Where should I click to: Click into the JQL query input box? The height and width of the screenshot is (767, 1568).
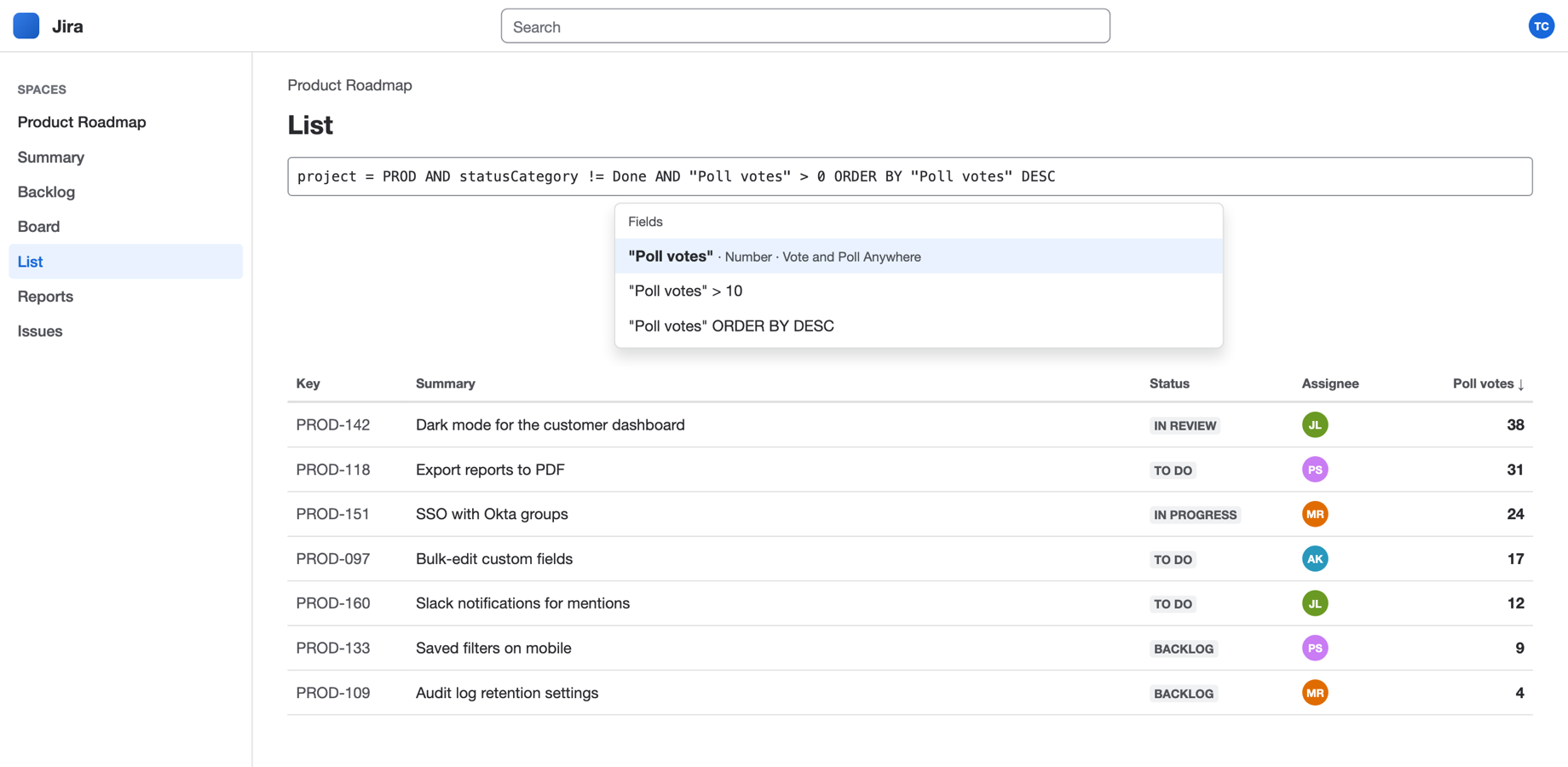pyautogui.click(x=909, y=176)
